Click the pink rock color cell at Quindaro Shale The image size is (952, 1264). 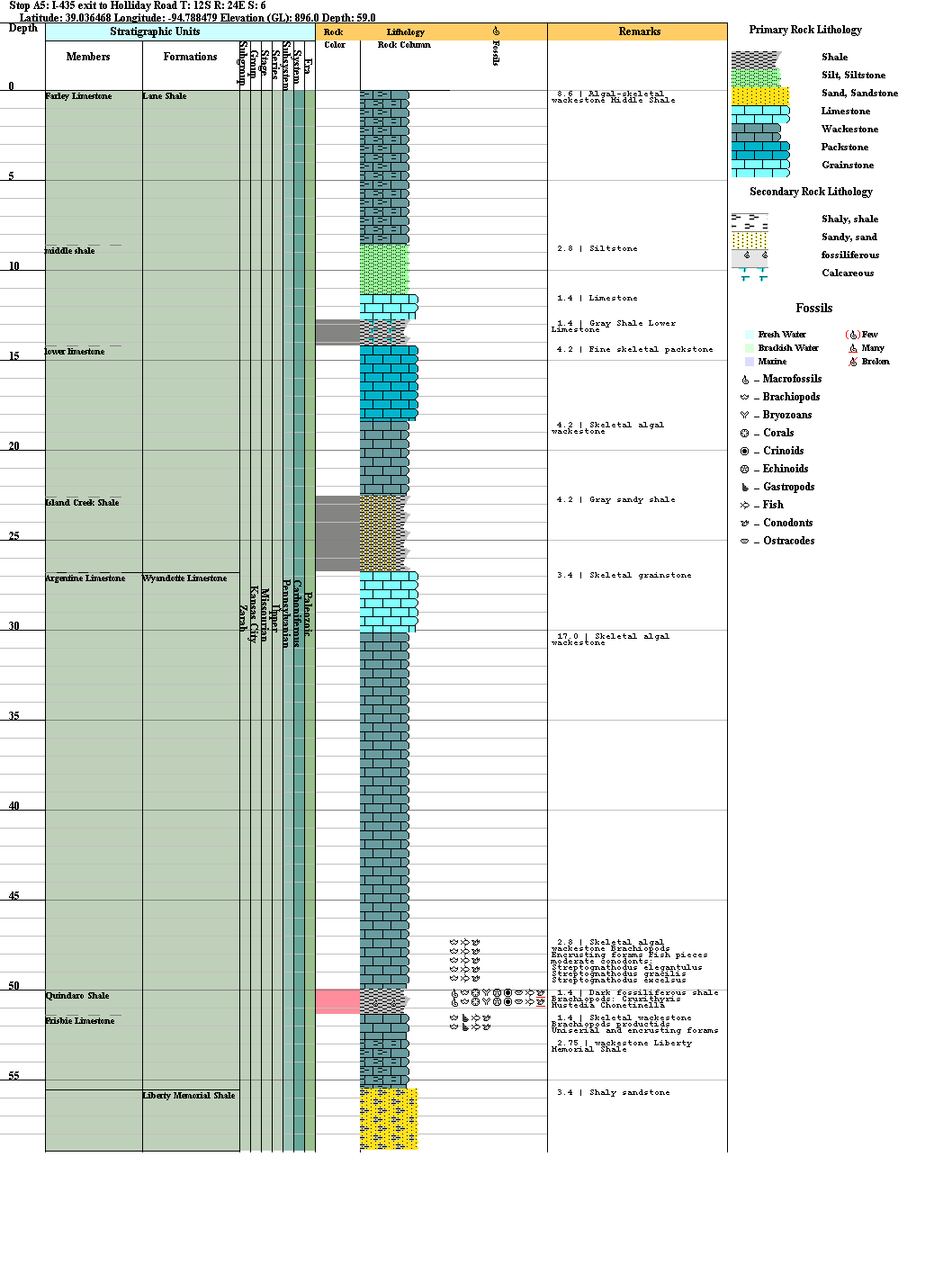[x=337, y=1001]
